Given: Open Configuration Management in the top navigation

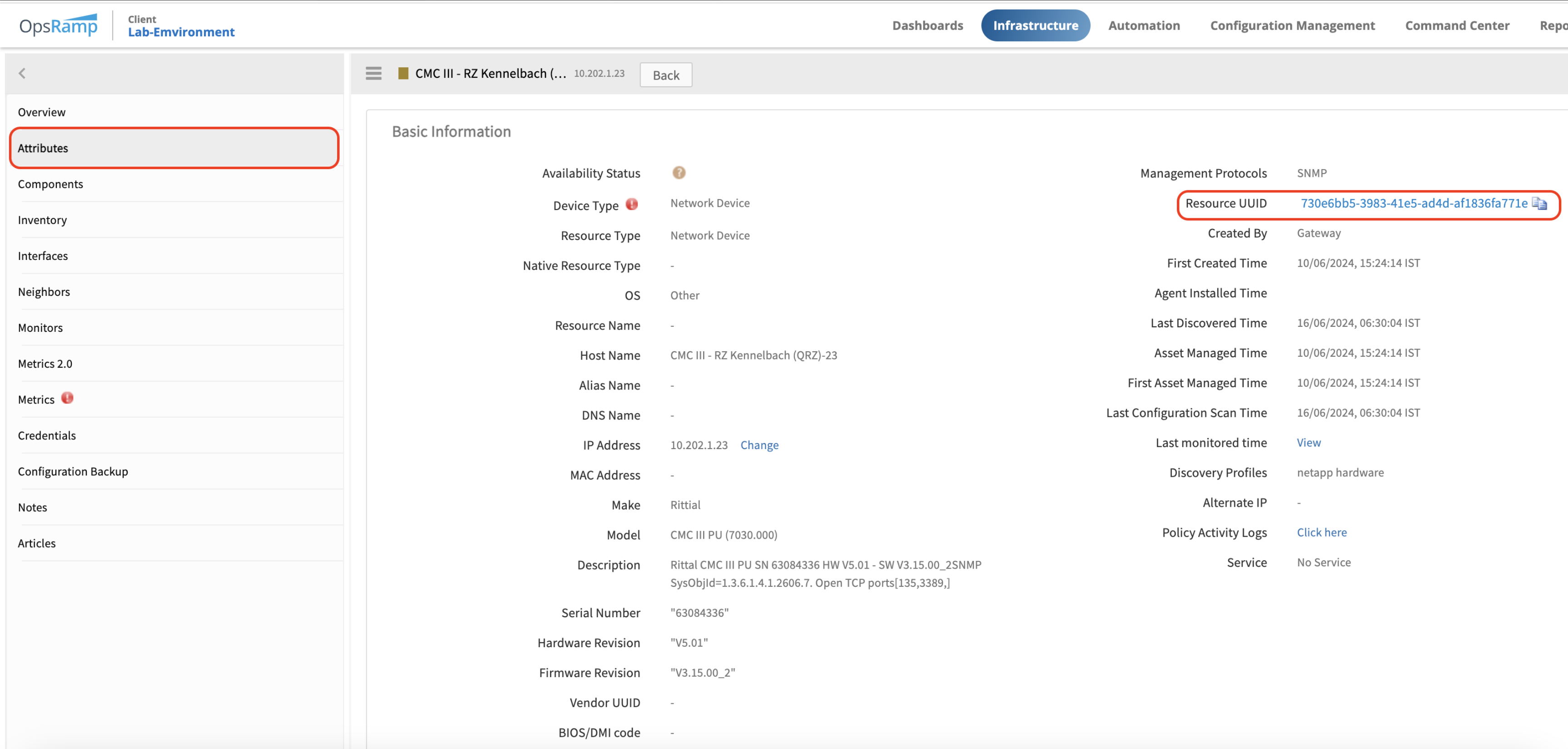Looking at the screenshot, I should (x=1292, y=25).
